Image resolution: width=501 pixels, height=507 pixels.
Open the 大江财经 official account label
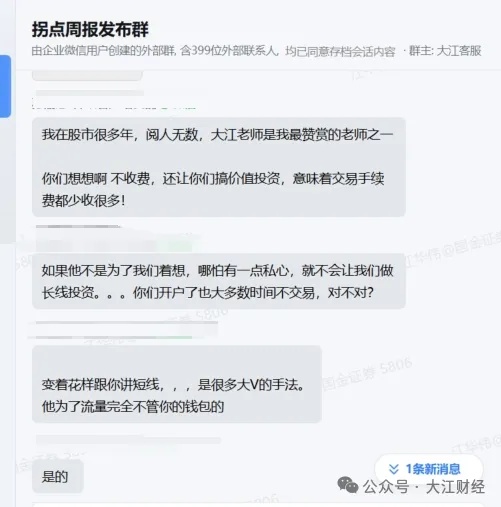click(x=455, y=487)
